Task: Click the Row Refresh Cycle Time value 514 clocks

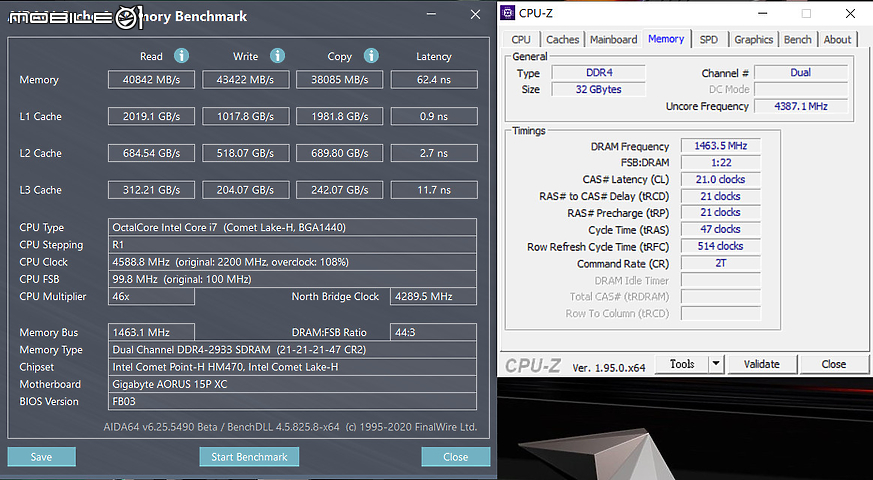Action: pyautogui.click(x=720, y=246)
